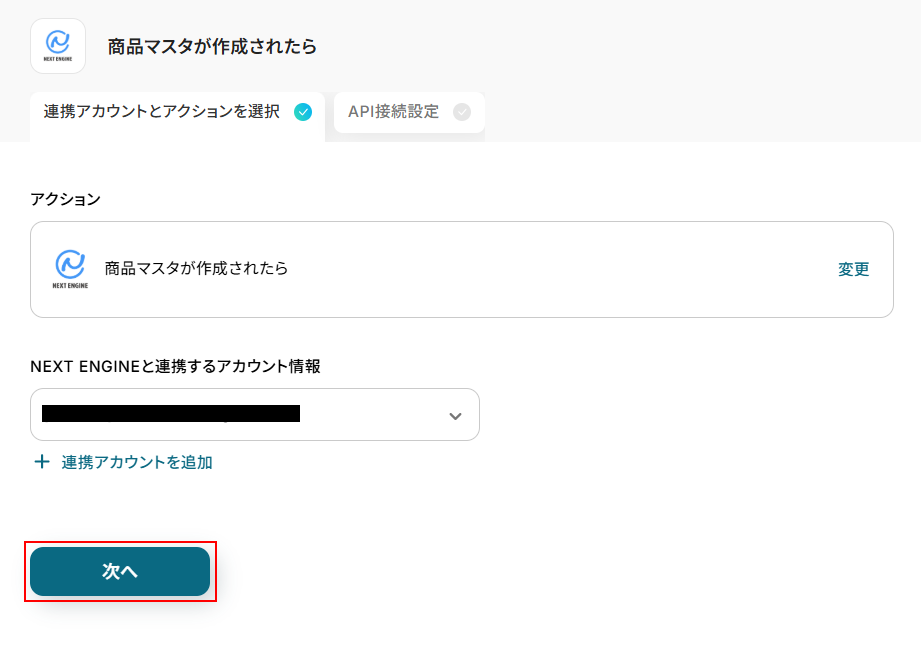The height and width of the screenshot is (647, 921).
Task: Click the アクション section label
Action: [65, 199]
